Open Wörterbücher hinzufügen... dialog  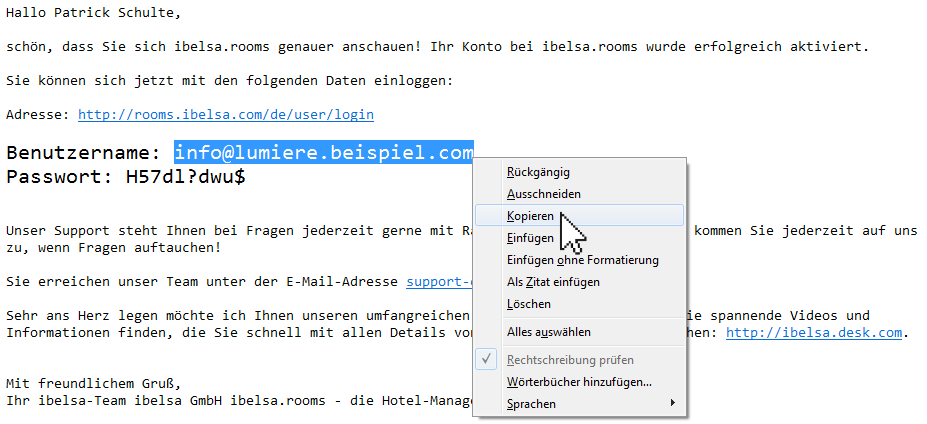[579, 381]
